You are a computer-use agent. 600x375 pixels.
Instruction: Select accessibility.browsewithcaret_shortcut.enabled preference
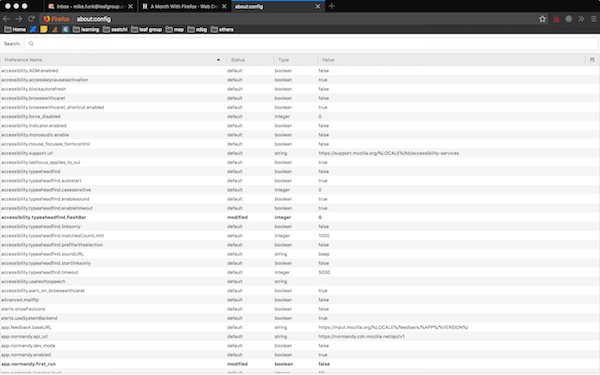pos(300,108)
